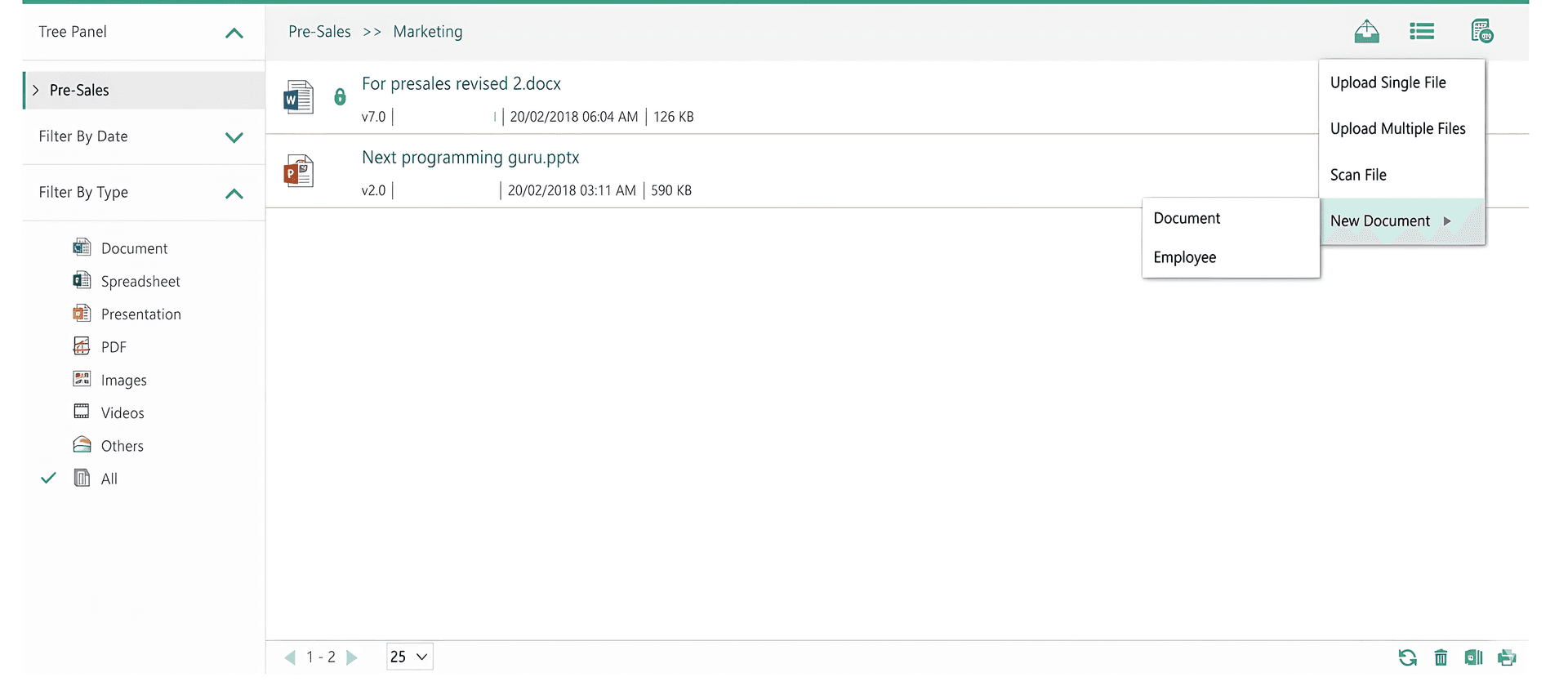This screenshot has width=1568, height=695.
Task: Click Marketing in the breadcrumb
Action: 427,32
